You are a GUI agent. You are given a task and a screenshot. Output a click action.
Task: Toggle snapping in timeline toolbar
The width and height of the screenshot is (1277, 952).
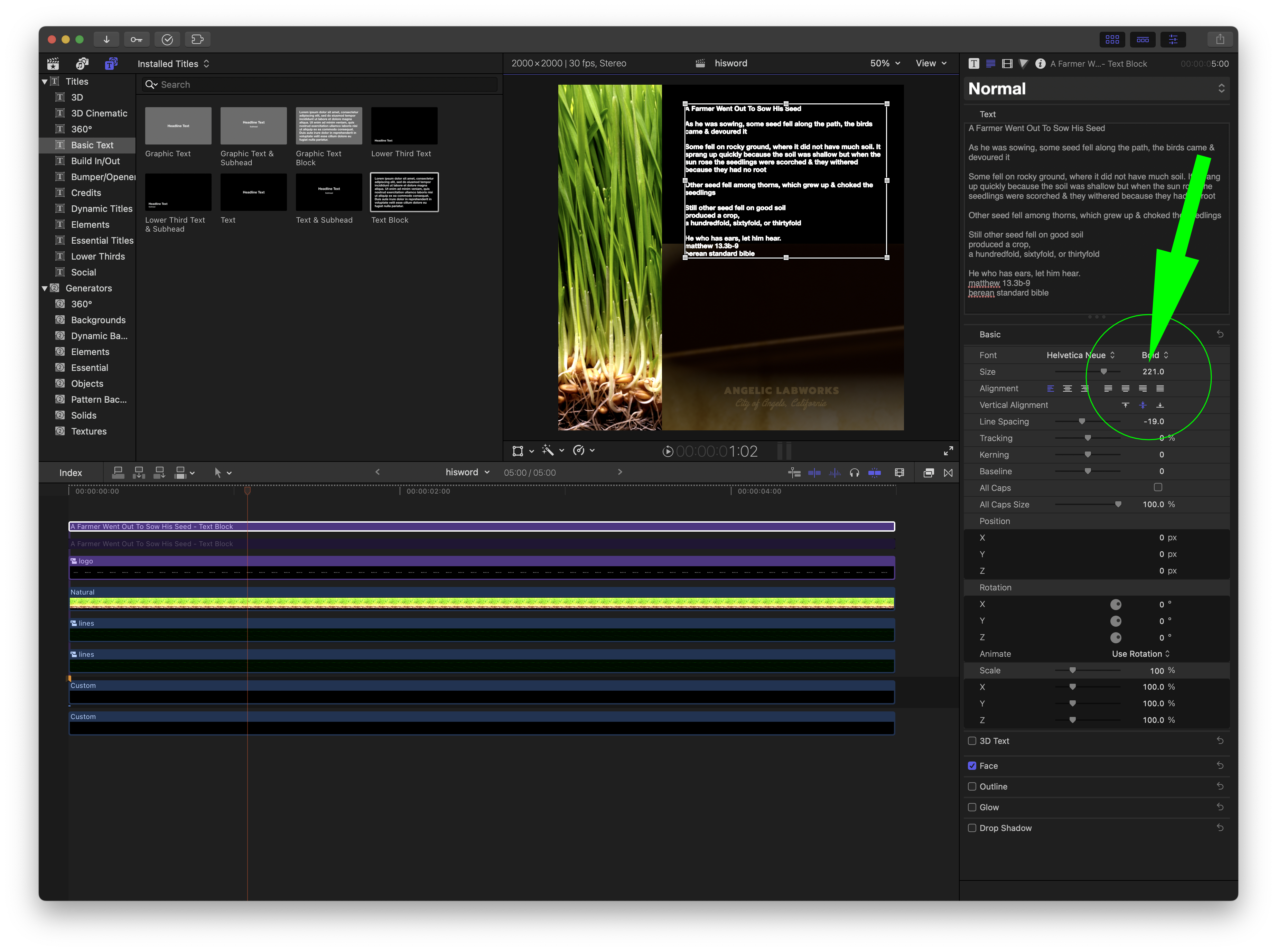874,473
